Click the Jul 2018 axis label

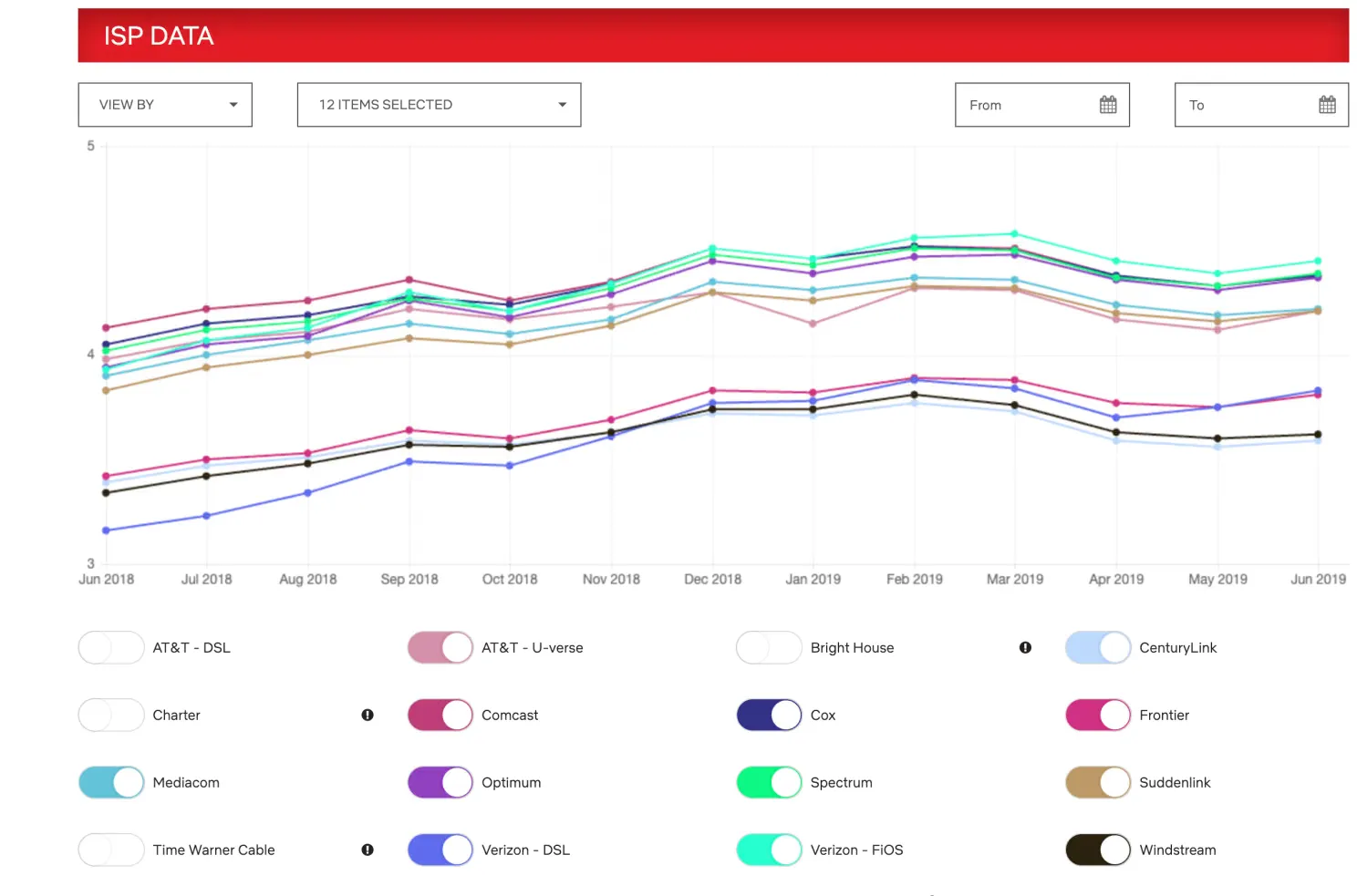tap(207, 580)
